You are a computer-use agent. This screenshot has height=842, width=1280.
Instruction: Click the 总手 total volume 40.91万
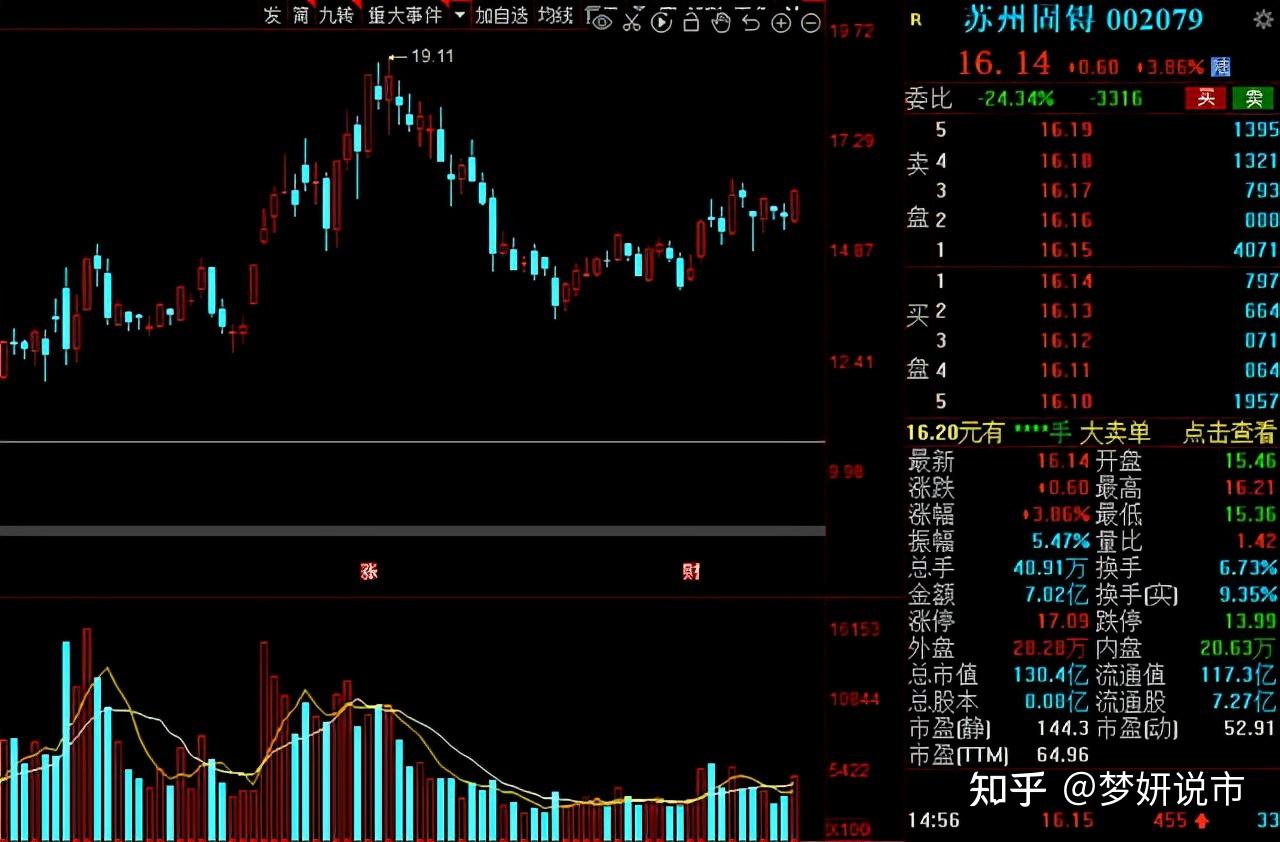click(x=1051, y=568)
